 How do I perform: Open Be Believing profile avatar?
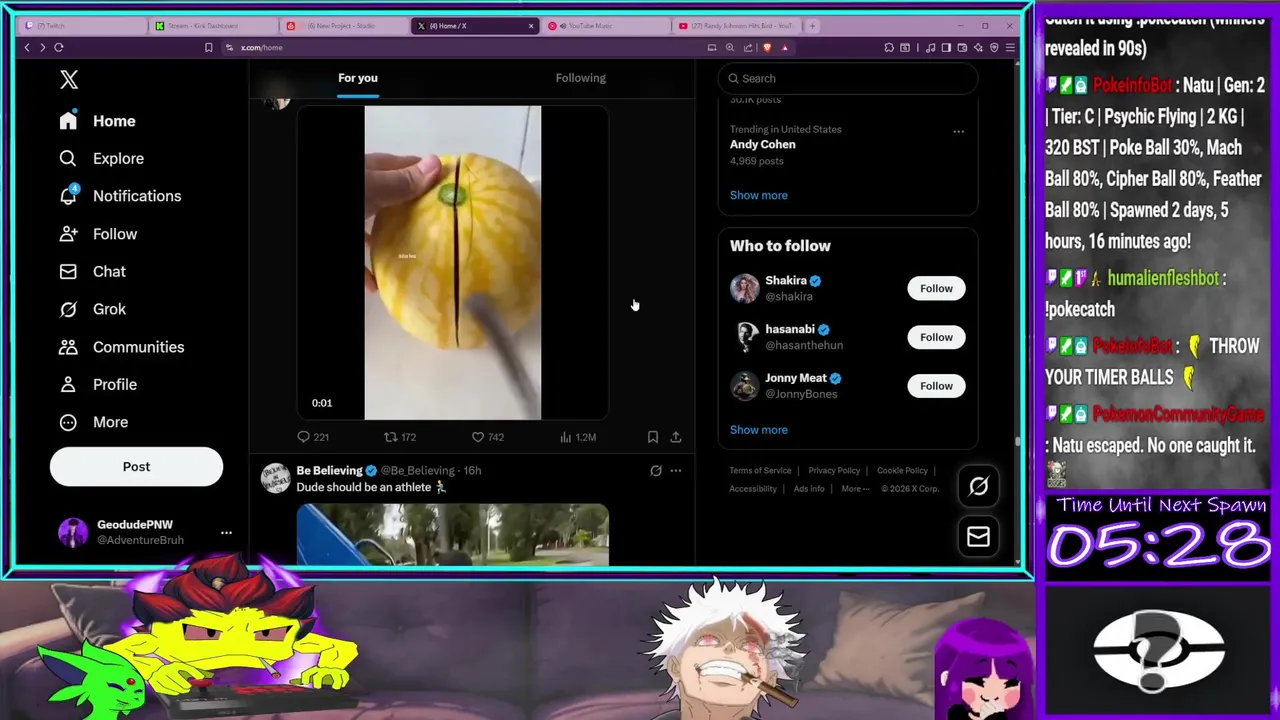coord(276,478)
